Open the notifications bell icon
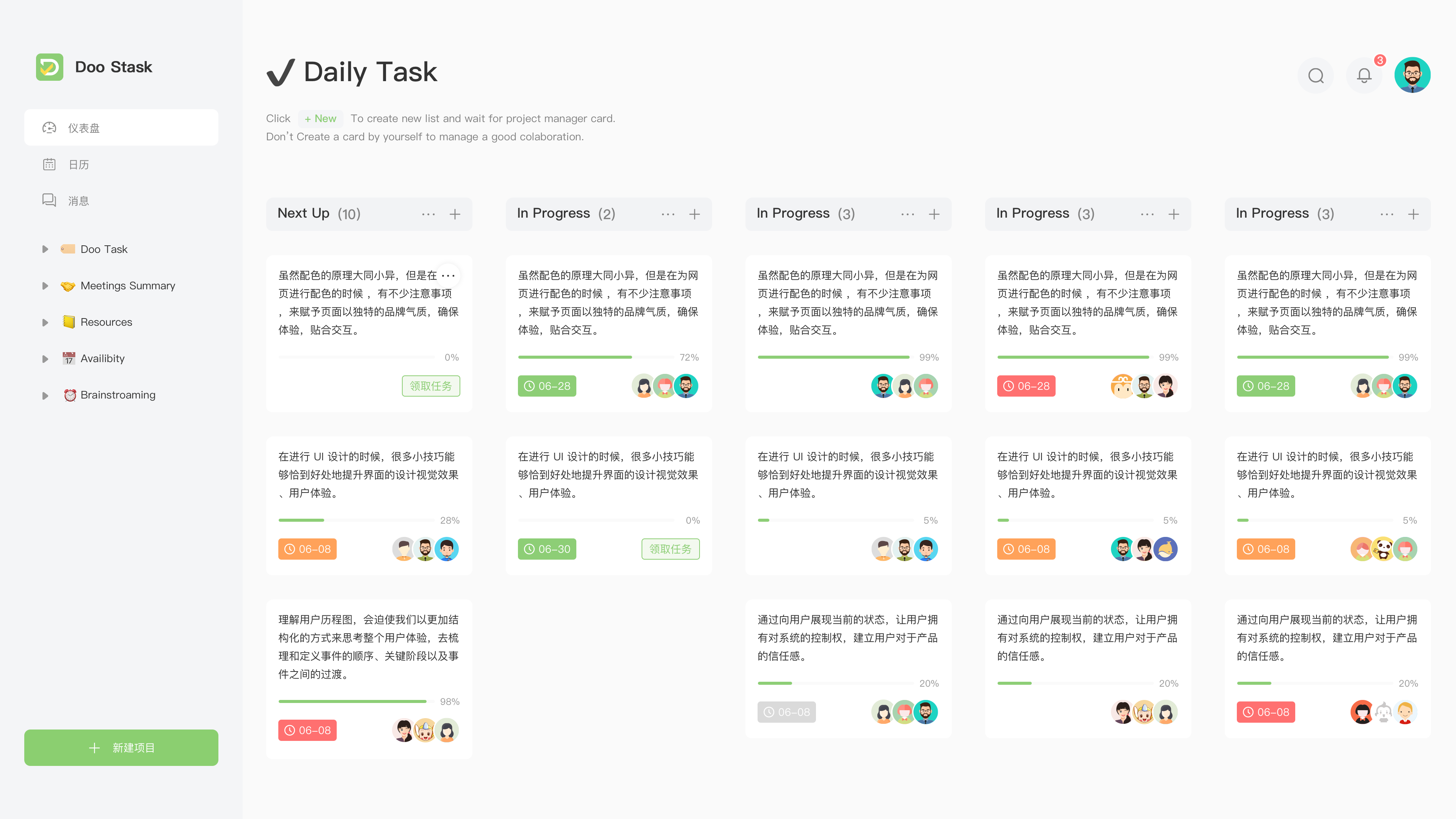1456x819 pixels. point(1364,75)
